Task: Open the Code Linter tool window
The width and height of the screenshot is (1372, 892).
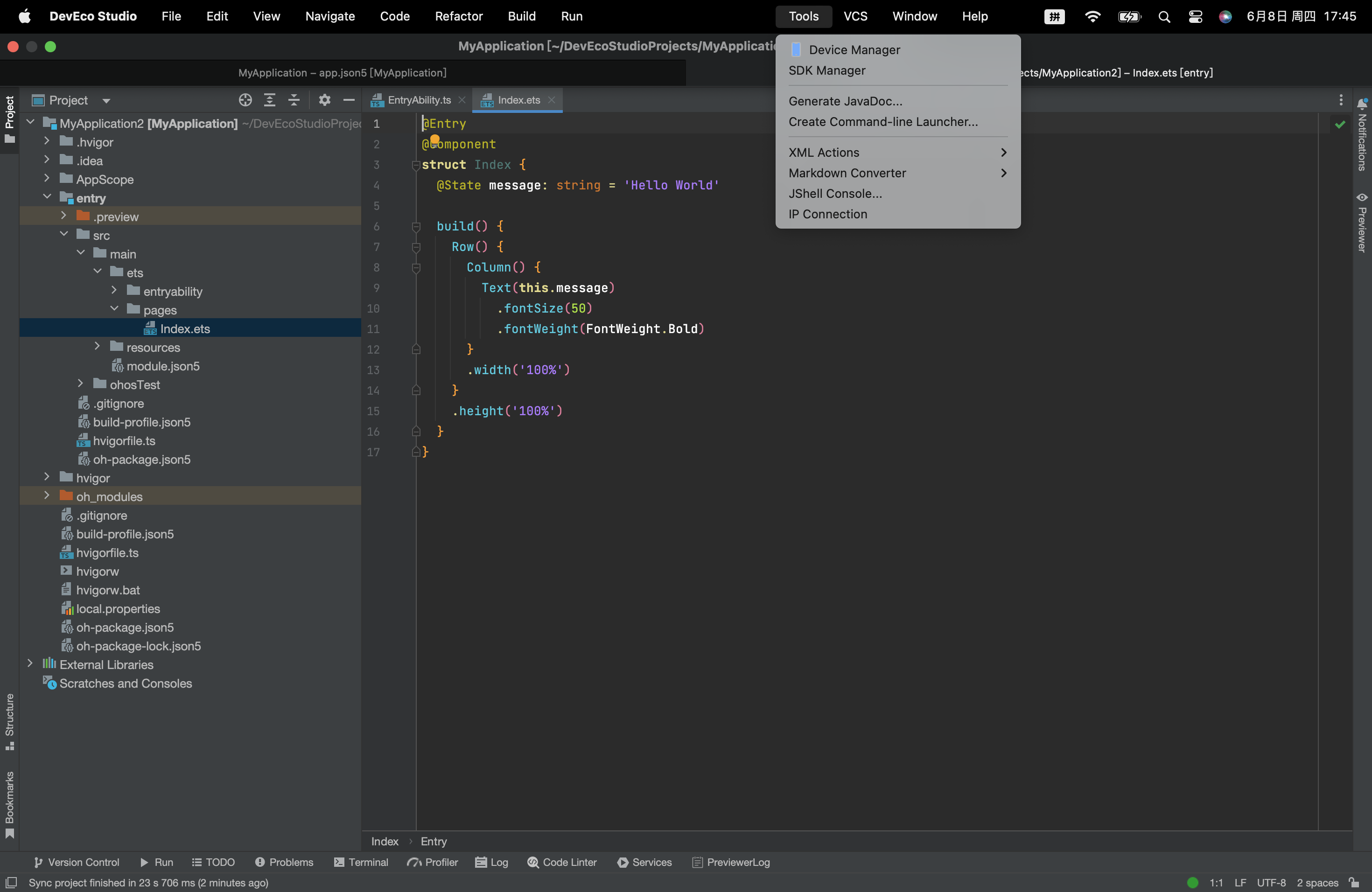Action: pyautogui.click(x=562, y=862)
